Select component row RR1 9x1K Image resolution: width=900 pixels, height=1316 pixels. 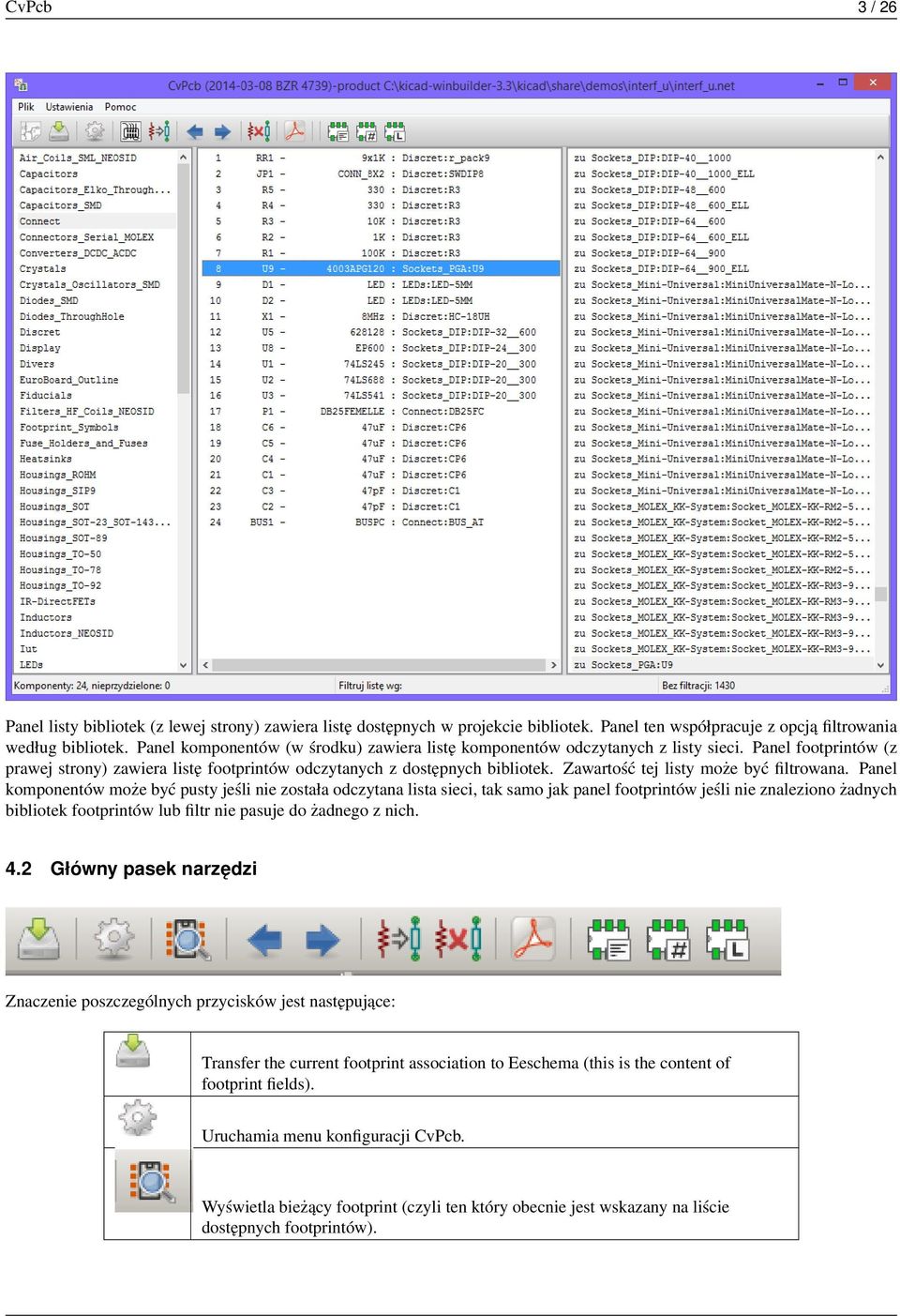(380, 158)
